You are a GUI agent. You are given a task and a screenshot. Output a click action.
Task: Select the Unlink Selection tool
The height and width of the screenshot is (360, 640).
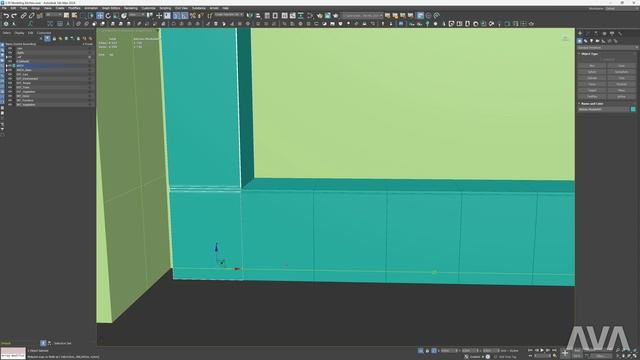point(31,16)
